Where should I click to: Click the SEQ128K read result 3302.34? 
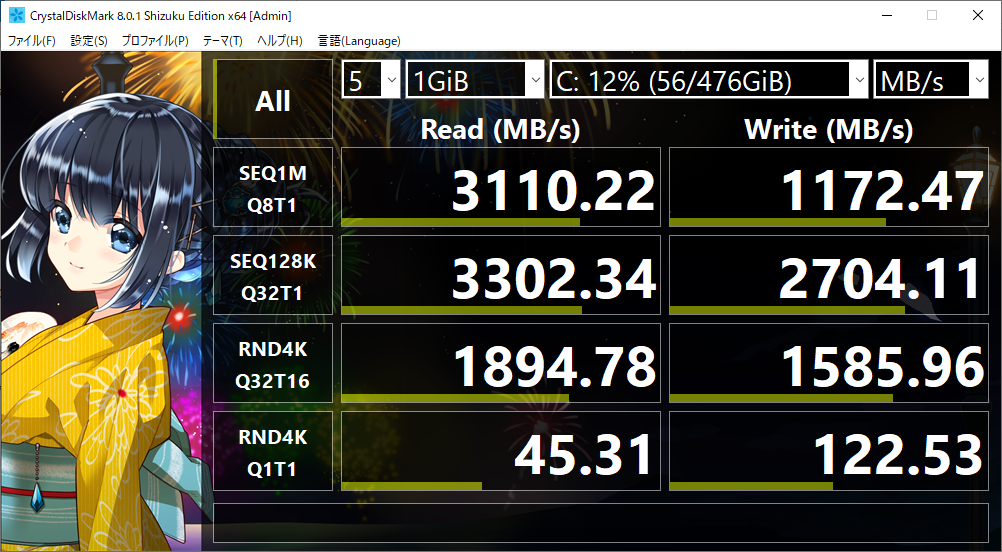[x=501, y=275]
